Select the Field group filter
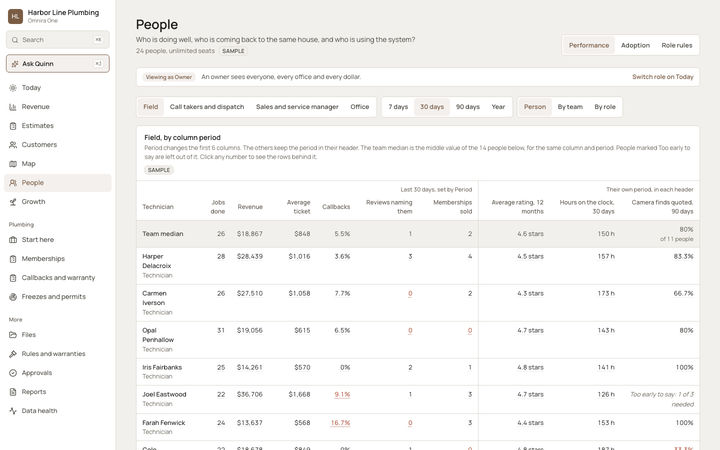Viewport: 720px width, 450px height. click(151, 107)
